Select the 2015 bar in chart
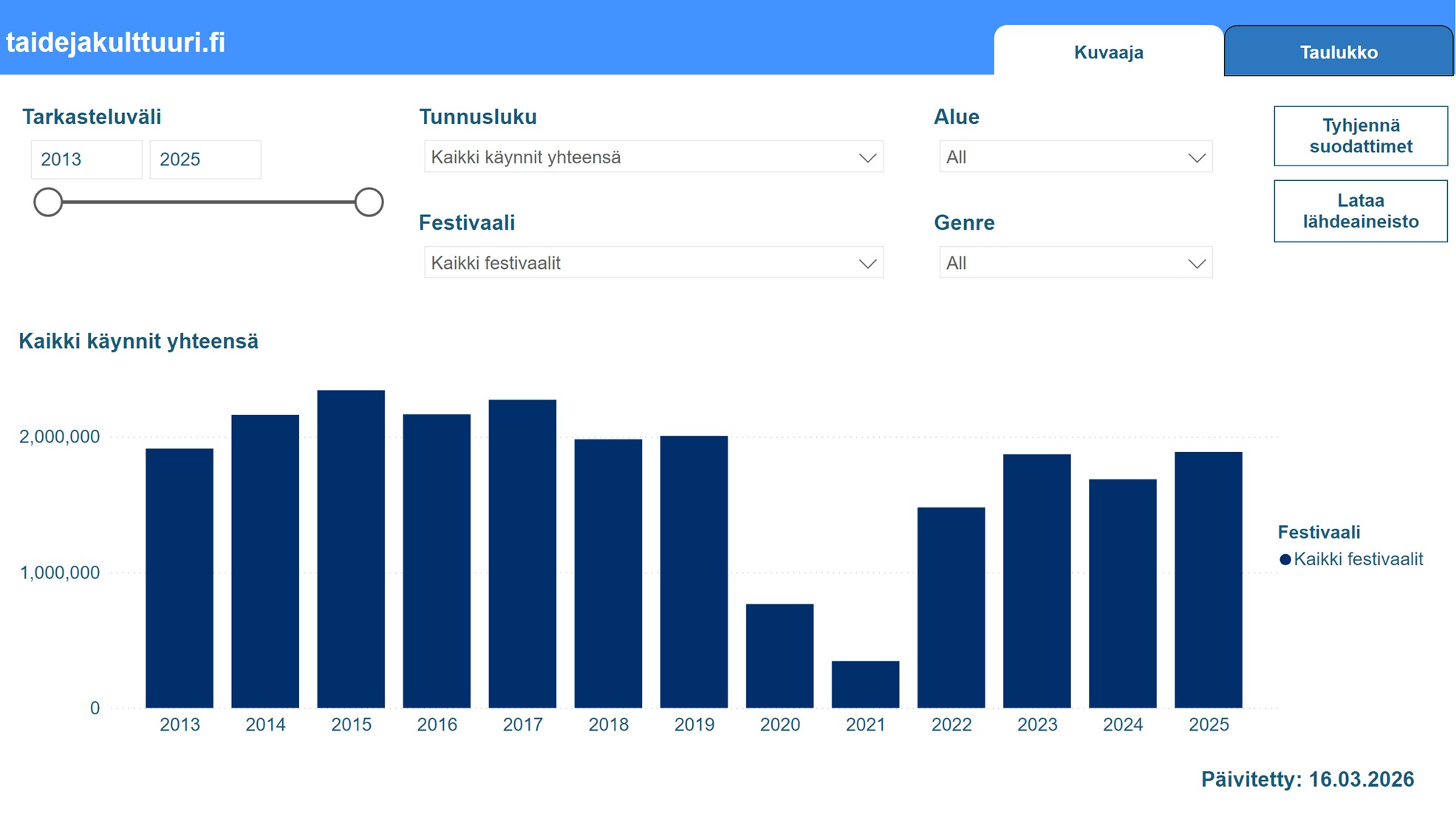The image size is (1456, 831). pyautogui.click(x=351, y=549)
